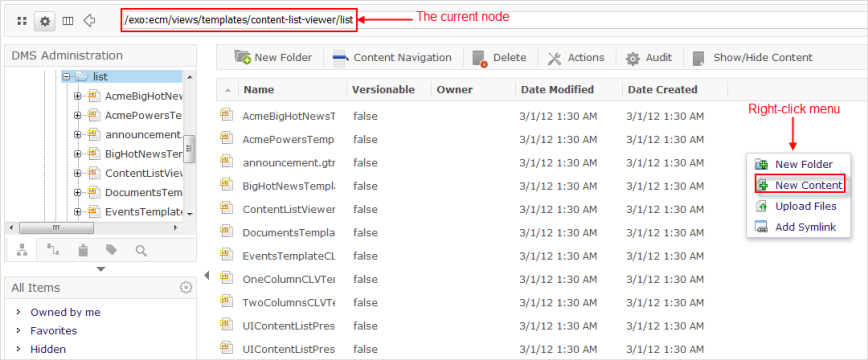The width and height of the screenshot is (868, 360).
Task: Click tree scroll down arrow
Action: tap(189, 214)
